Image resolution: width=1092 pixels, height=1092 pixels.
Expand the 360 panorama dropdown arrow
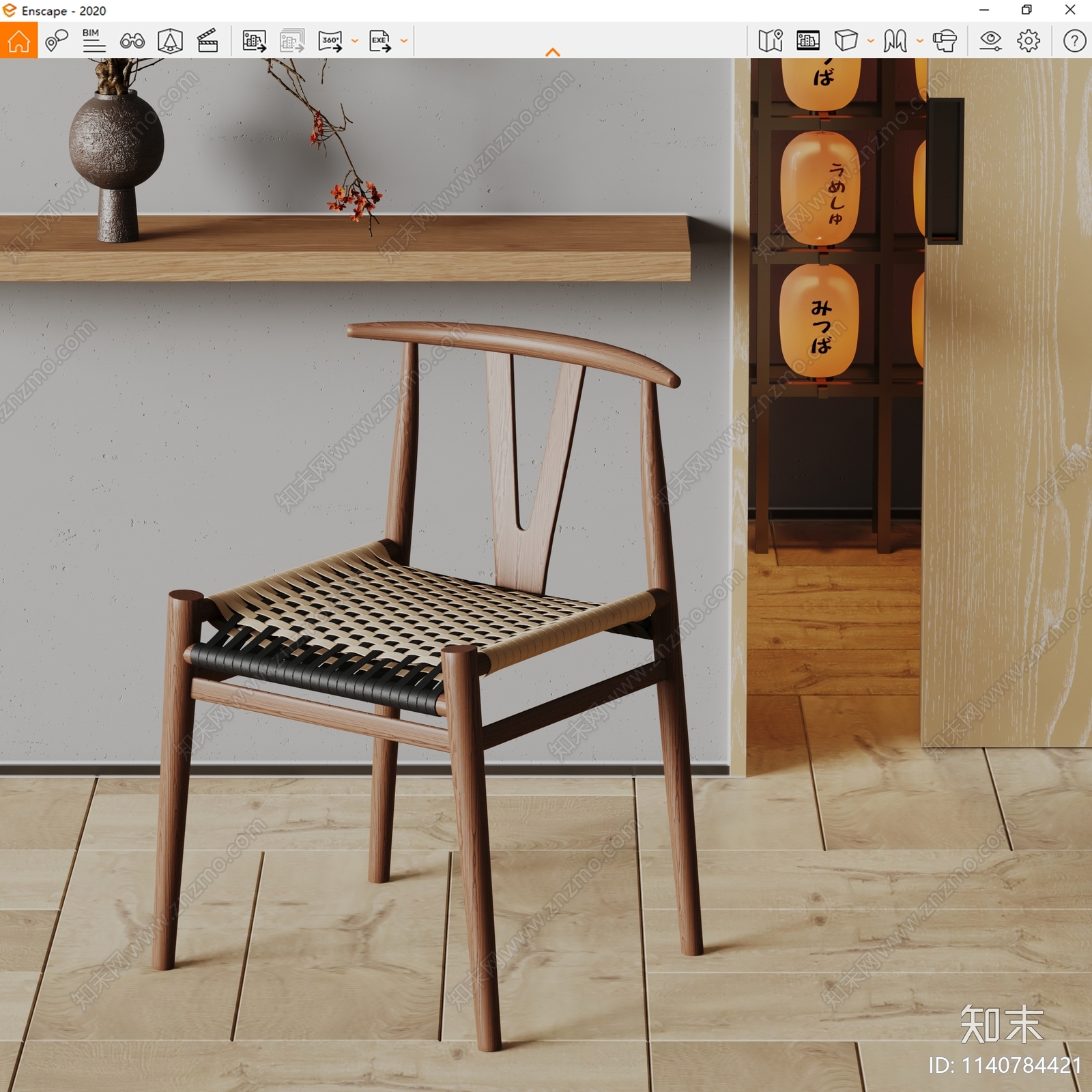pos(354,41)
